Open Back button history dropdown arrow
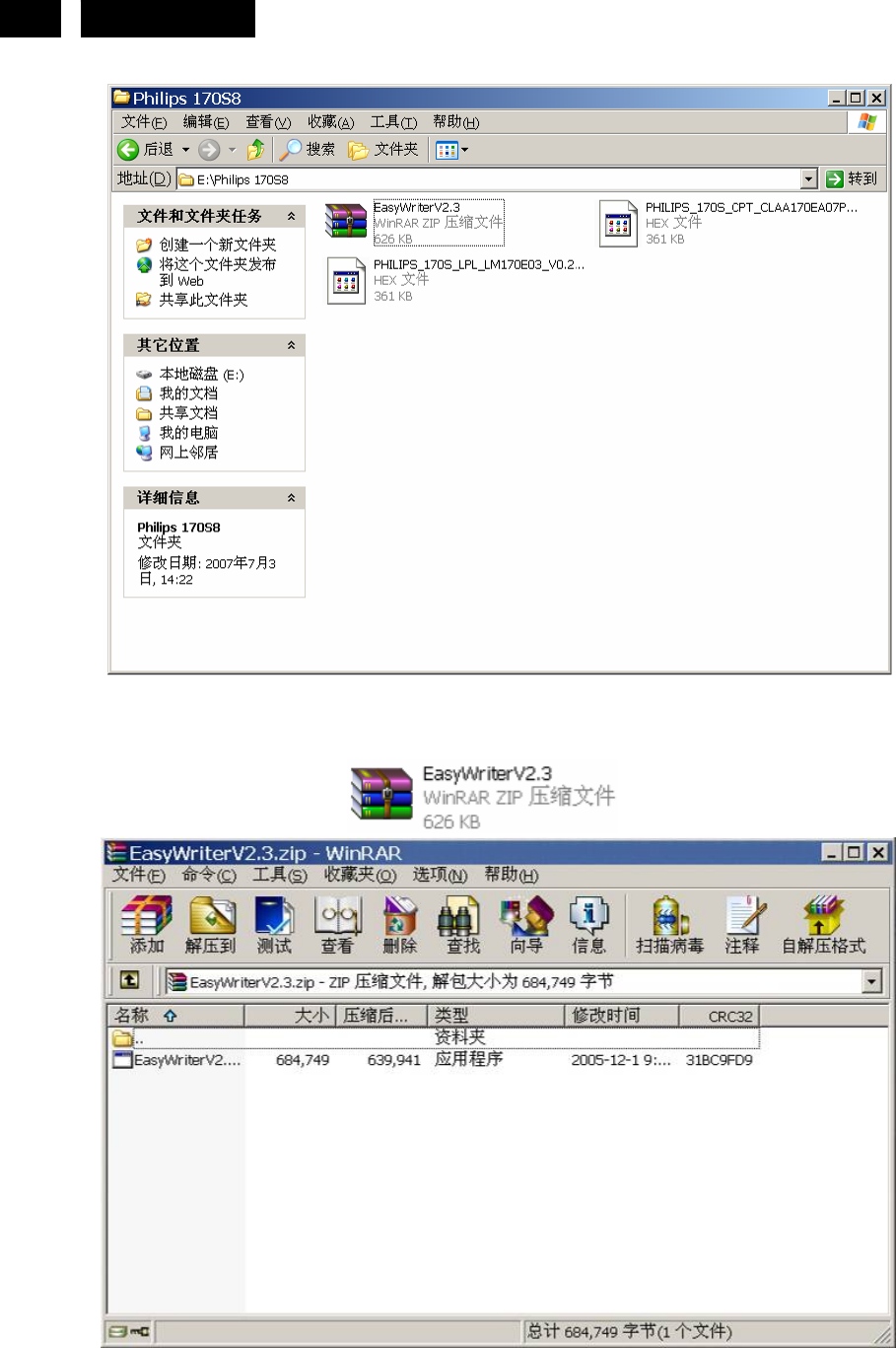Viewport: 896px width, 1348px height. (x=185, y=150)
